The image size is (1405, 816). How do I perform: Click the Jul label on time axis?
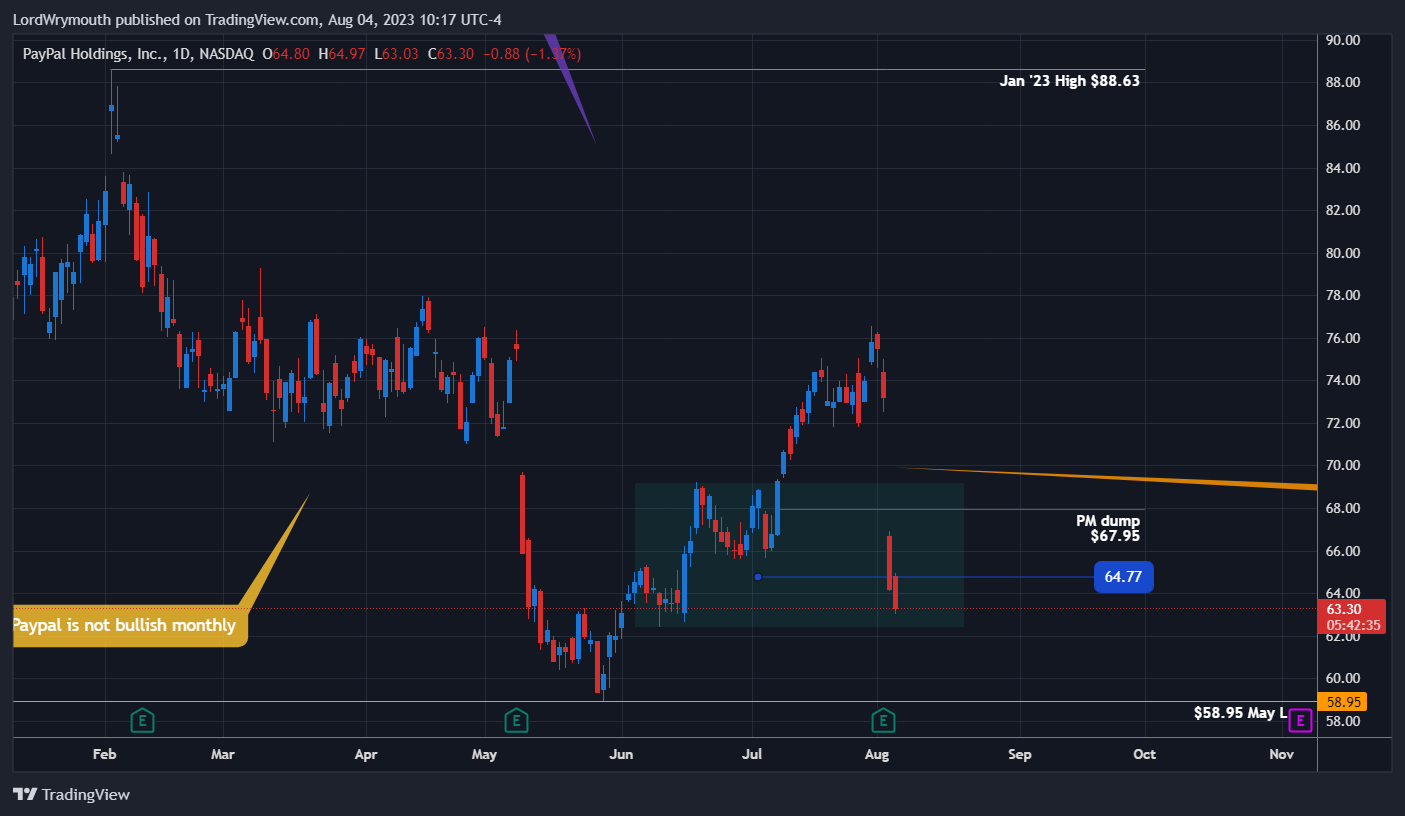point(751,754)
